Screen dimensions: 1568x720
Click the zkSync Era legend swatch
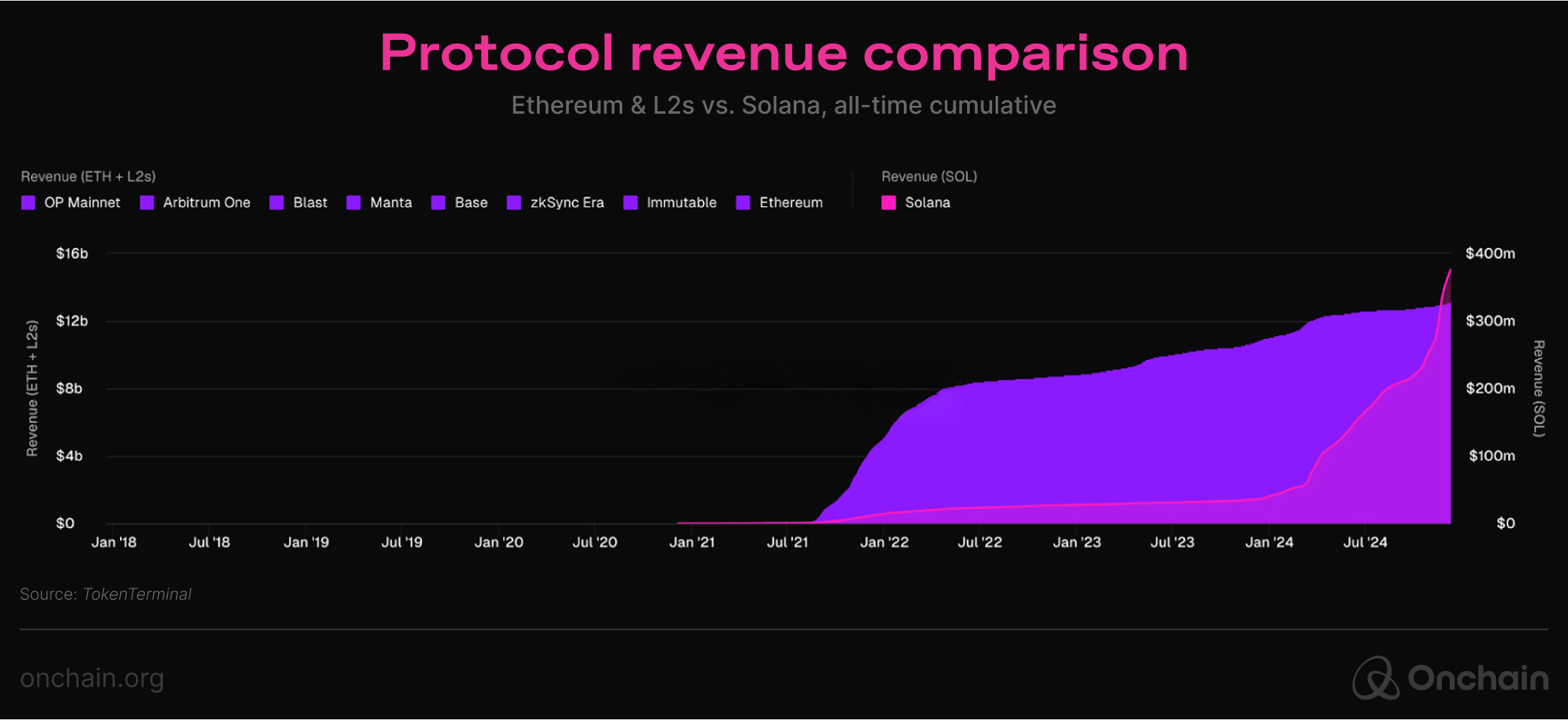[x=514, y=203]
